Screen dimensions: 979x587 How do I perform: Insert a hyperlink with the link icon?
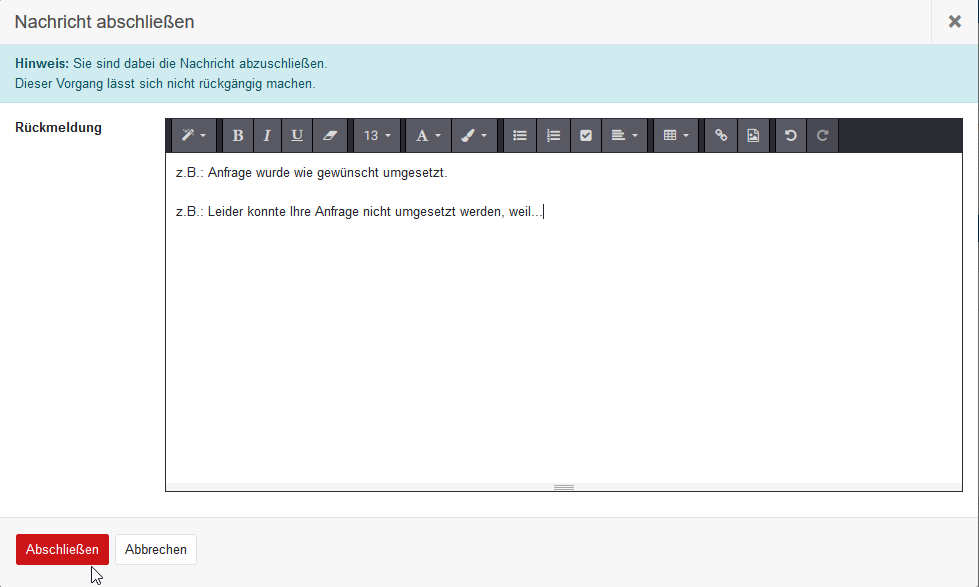[x=721, y=136]
